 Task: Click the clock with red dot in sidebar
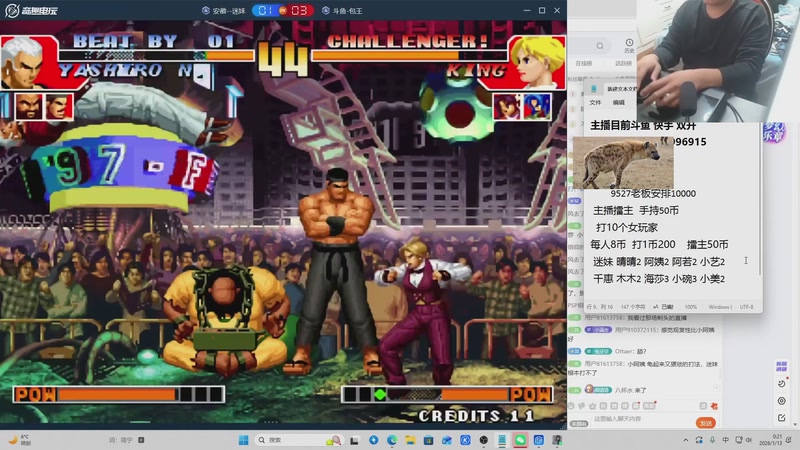(x=782, y=383)
